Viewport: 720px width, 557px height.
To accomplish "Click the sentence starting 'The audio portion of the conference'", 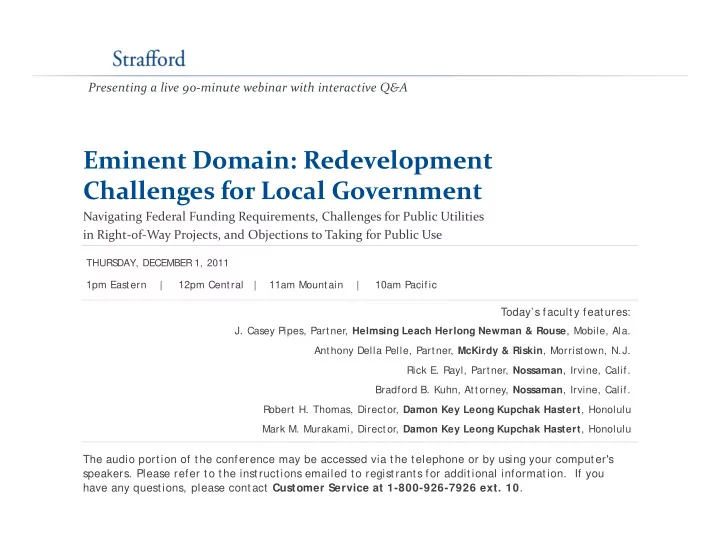I will (348, 466).
